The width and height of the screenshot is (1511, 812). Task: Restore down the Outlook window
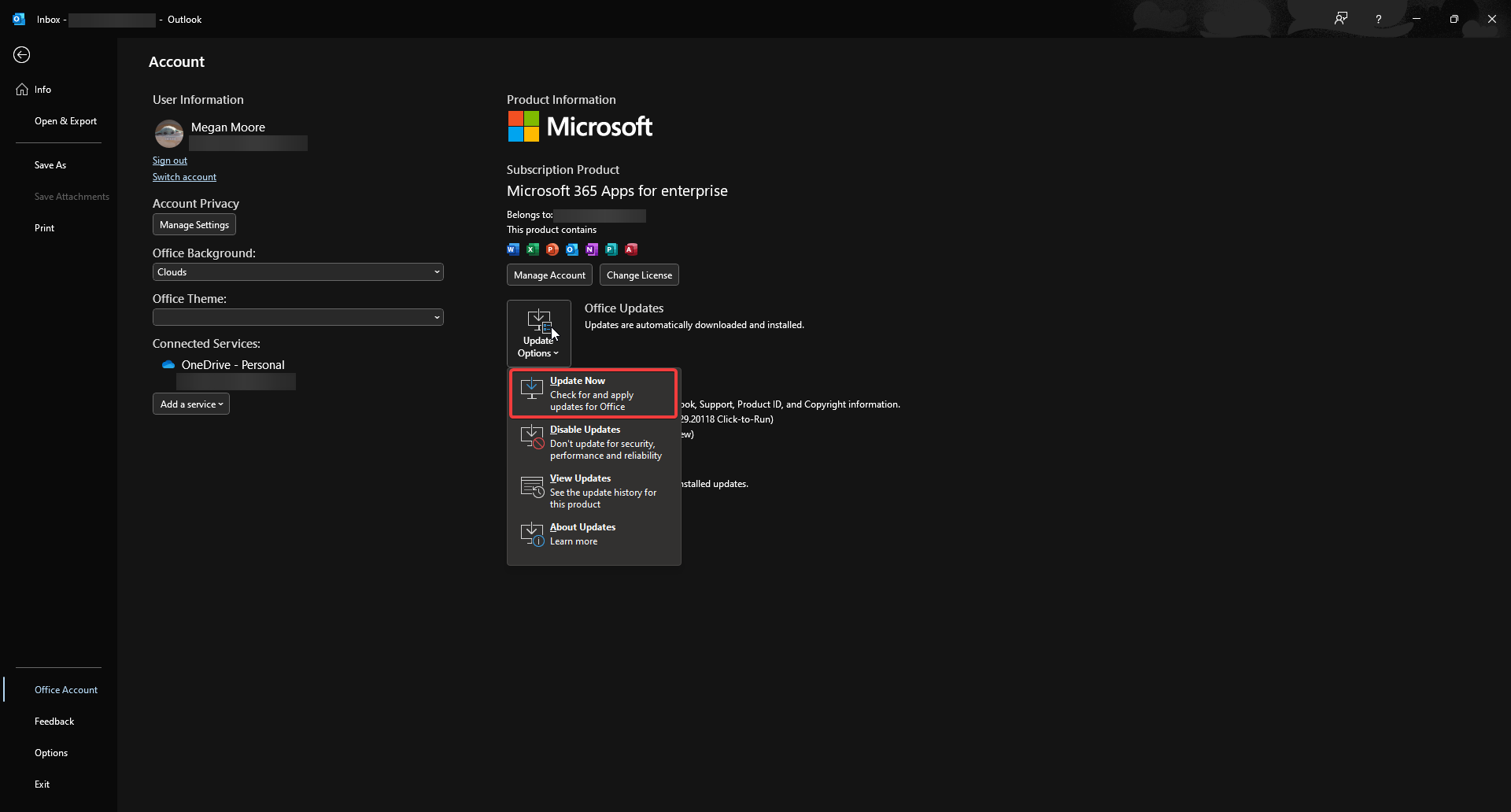[x=1454, y=19]
